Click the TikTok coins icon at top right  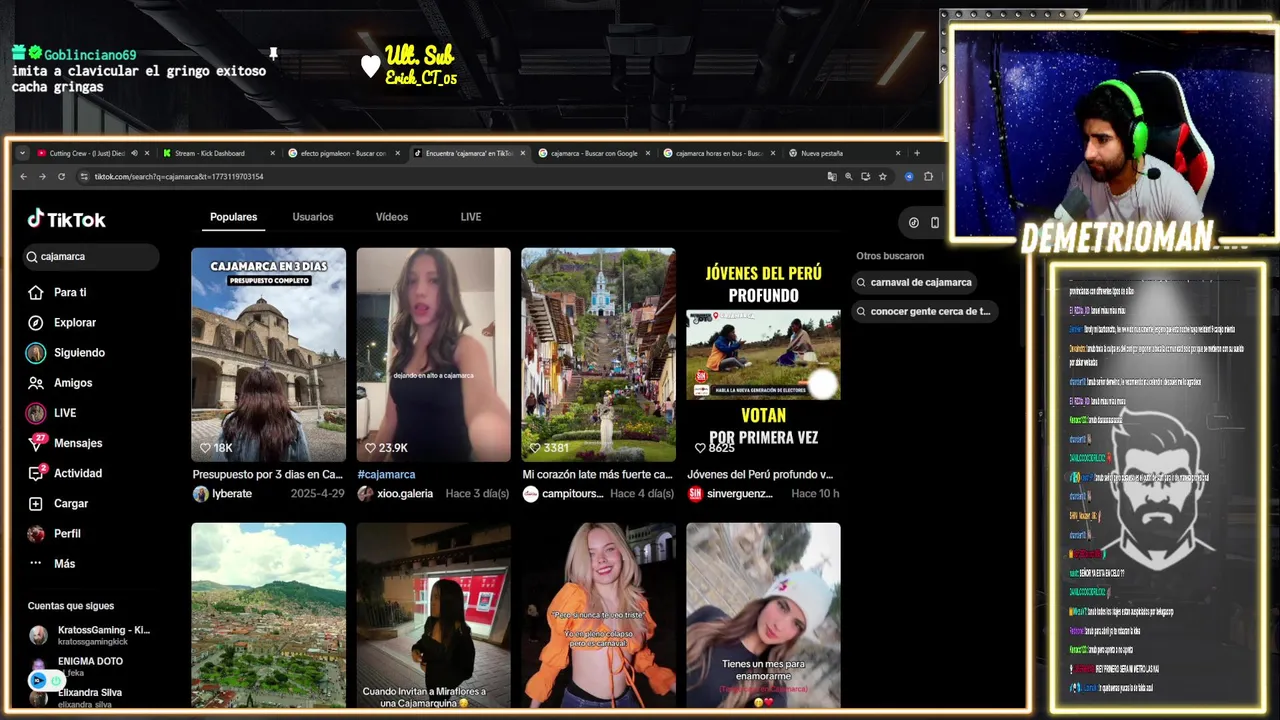click(x=913, y=222)
